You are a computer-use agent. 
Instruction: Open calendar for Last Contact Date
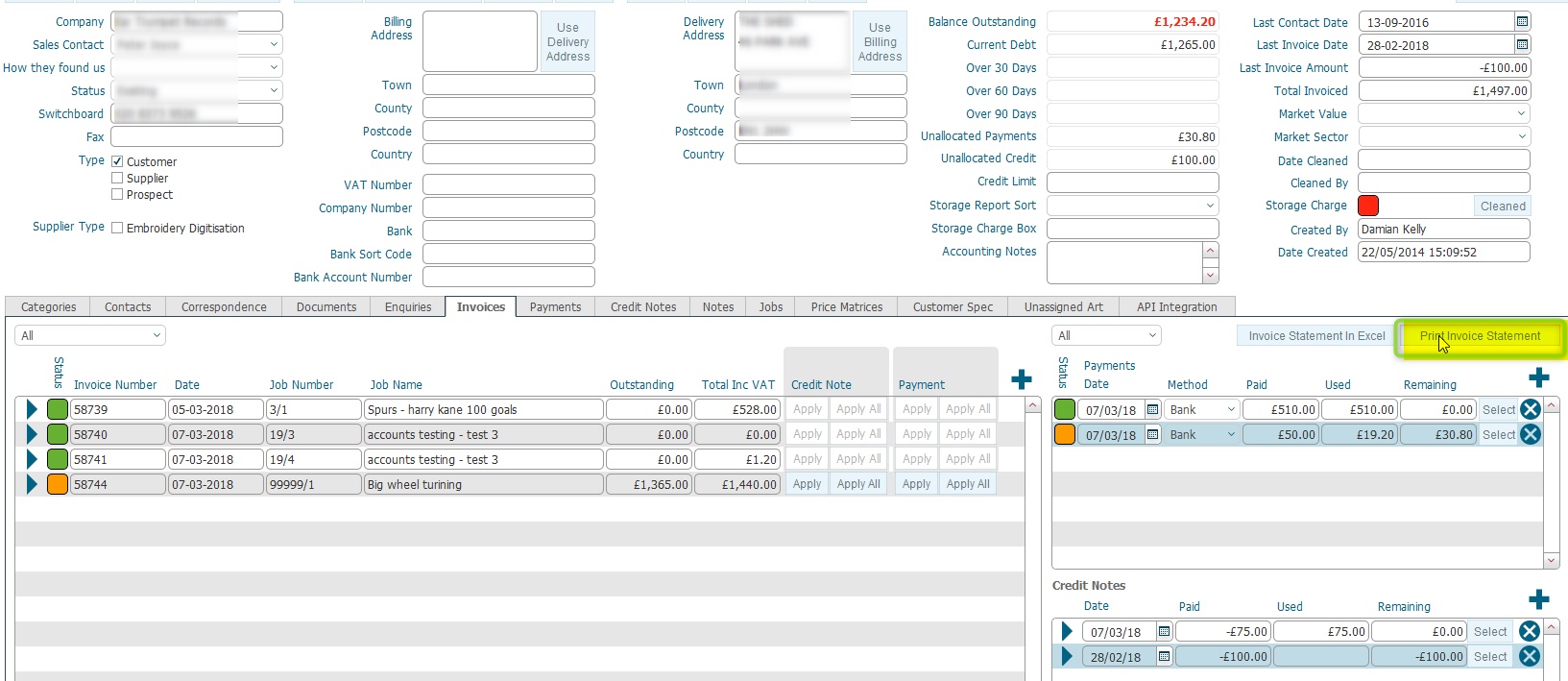[1522, 21]
